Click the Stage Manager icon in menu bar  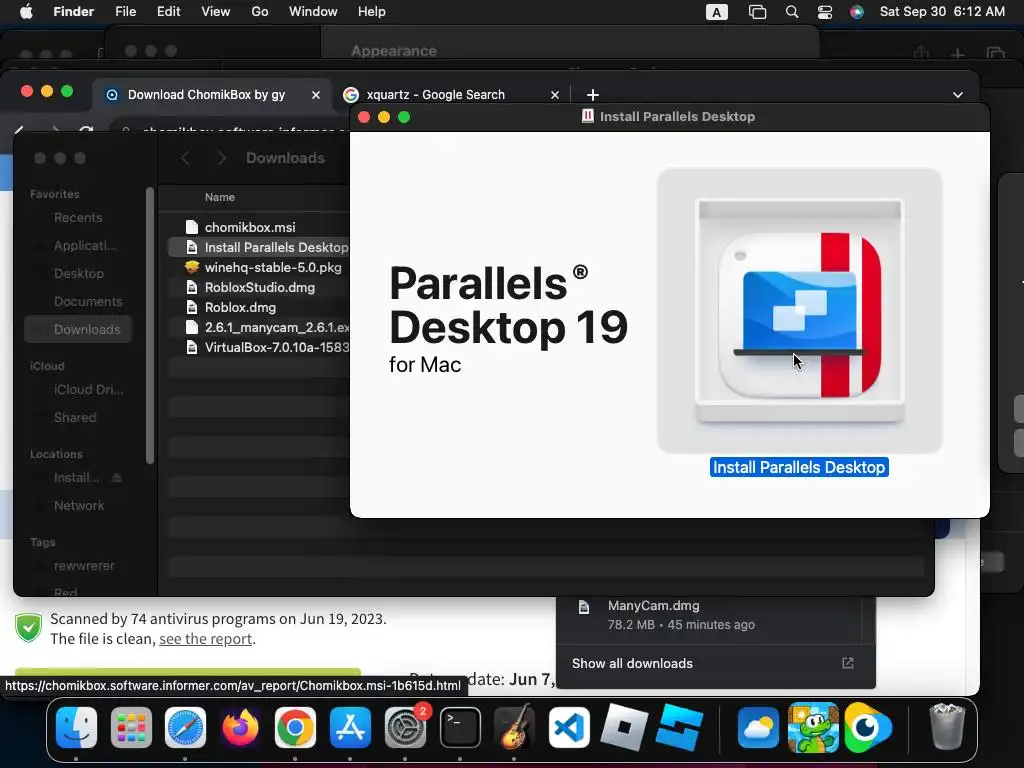pos(757,12)
